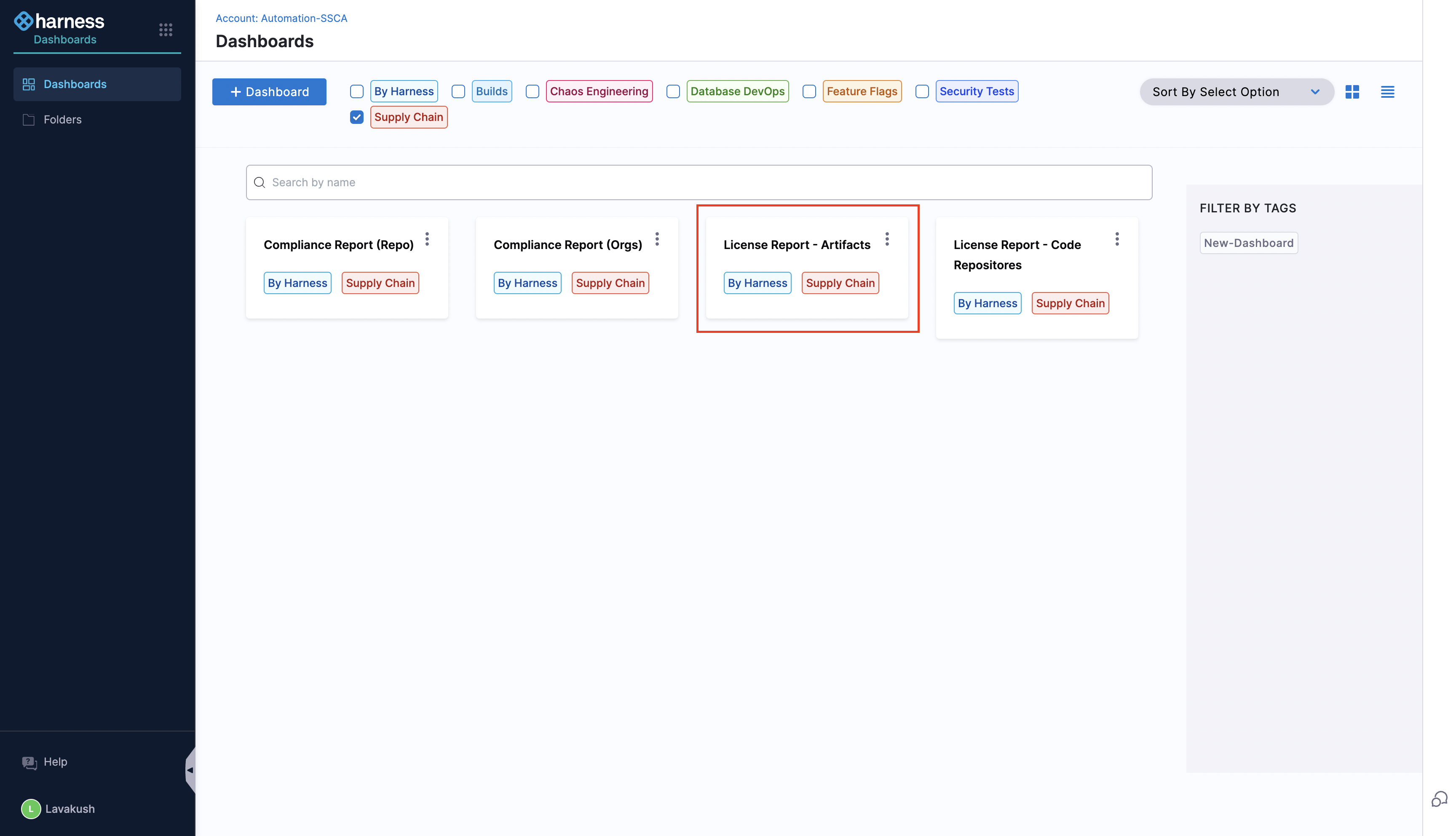Open kebab menu on License Report - Code Repositores
The height and width of the screenshot is (836, 1456).
tap(1117, 239)
